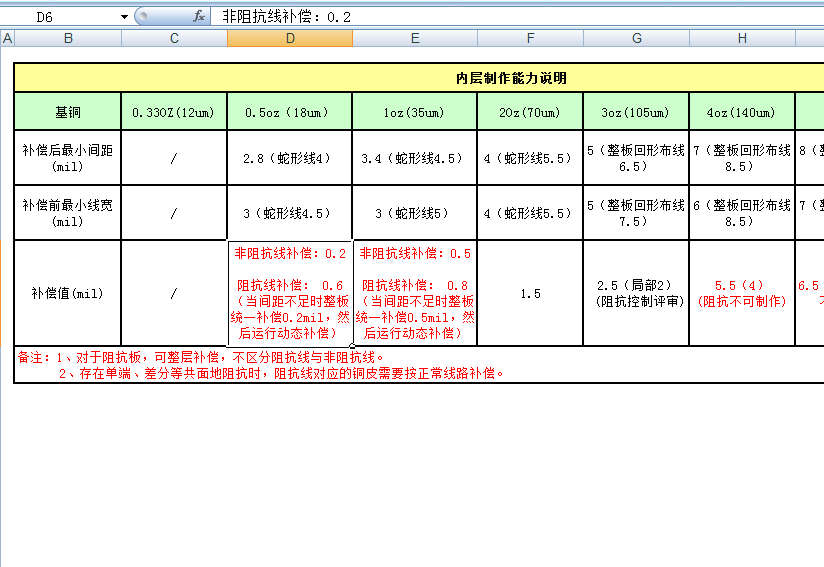Click the Name Box showing D6
The width and height of the screenshot is (824, 567).
[x=59, y=17]
